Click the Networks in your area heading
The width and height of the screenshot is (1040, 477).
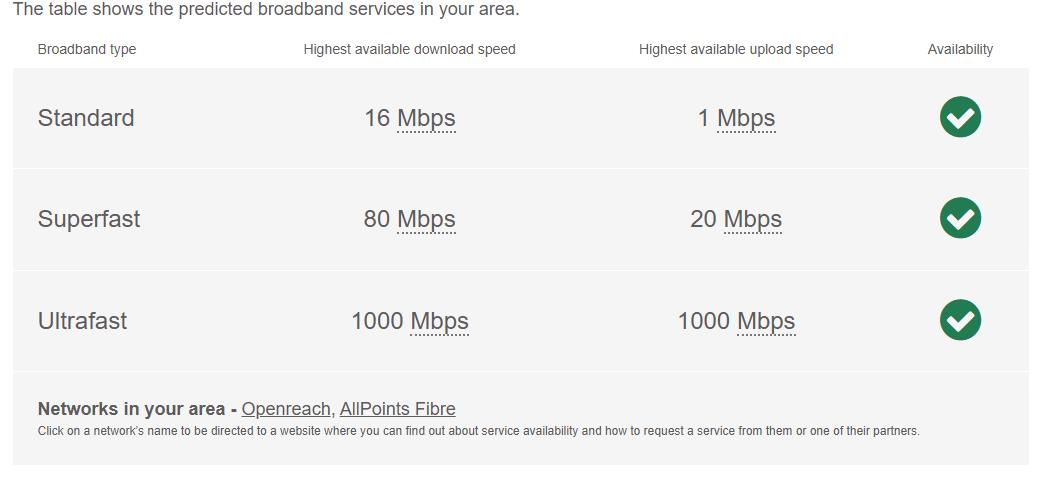click(x=131, y=409)
